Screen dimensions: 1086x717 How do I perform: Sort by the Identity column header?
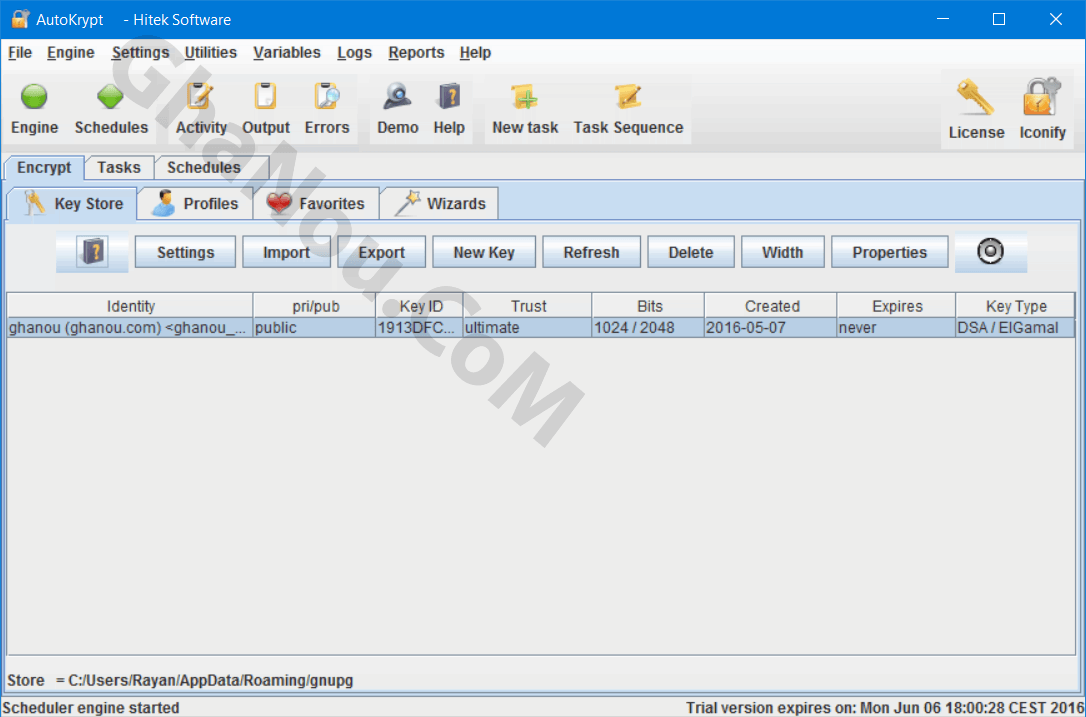pyautogui.click(x=130, y=306)
